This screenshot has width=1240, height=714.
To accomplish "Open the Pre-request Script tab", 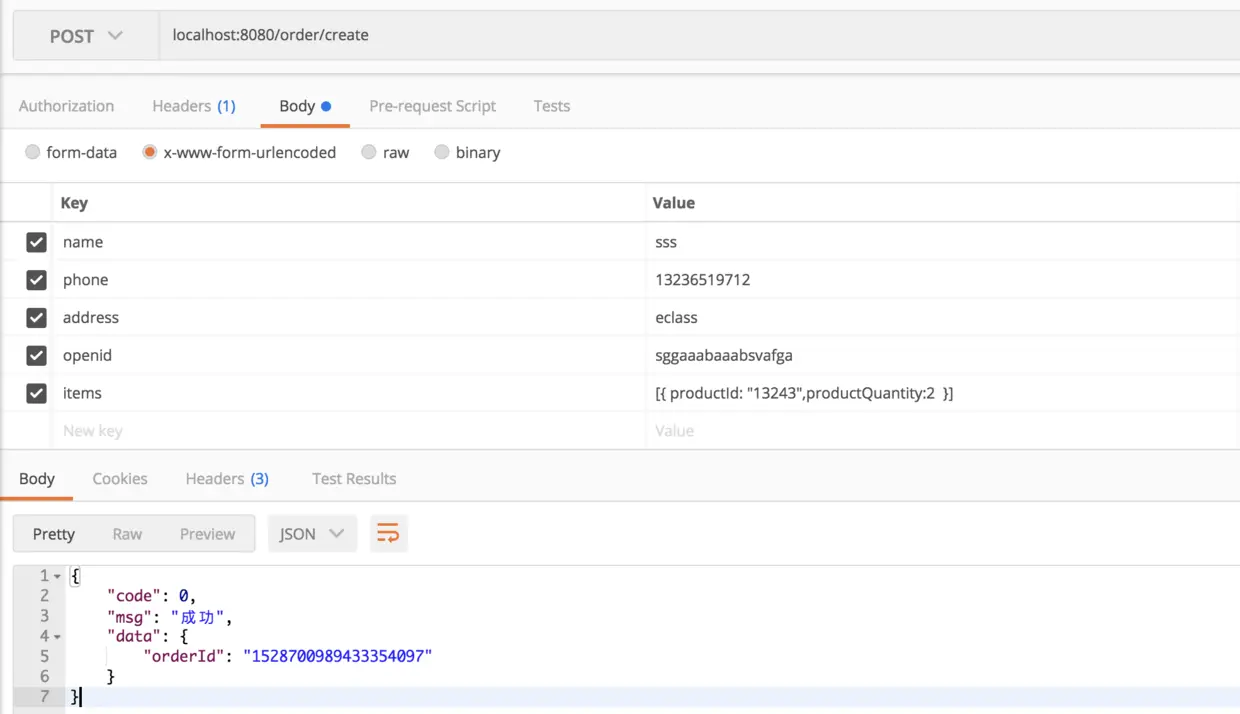I will click(432, 106).
